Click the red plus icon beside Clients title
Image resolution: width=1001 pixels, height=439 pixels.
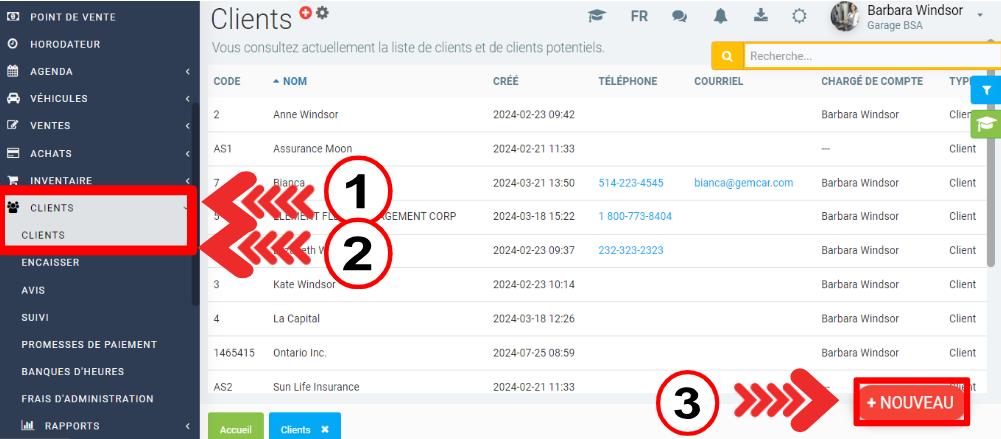click(x=306, y=12)
